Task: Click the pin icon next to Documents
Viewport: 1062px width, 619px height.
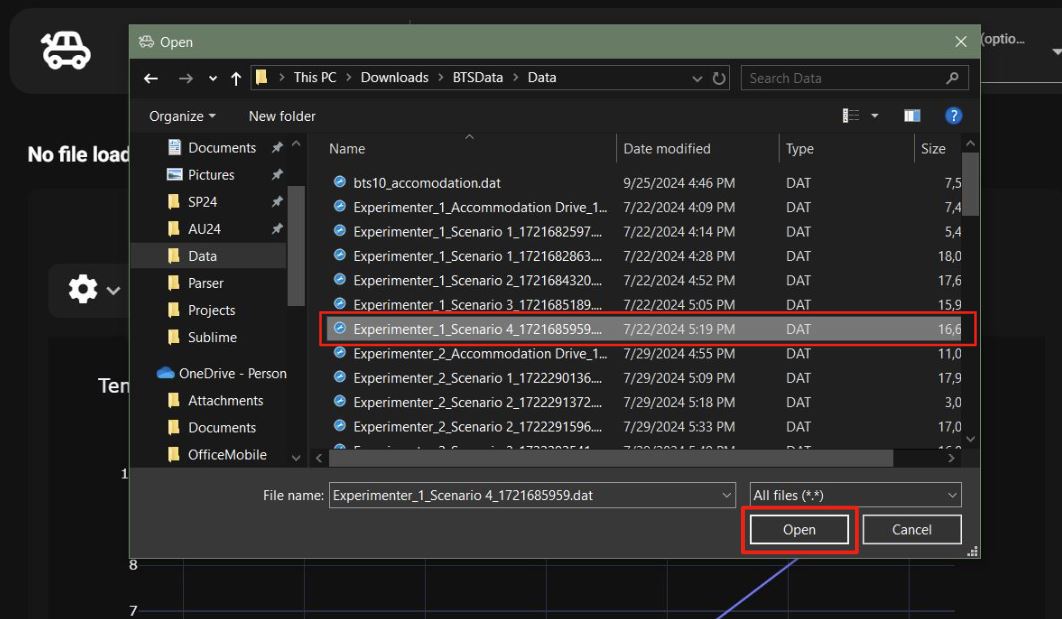Action: (277, 148)
